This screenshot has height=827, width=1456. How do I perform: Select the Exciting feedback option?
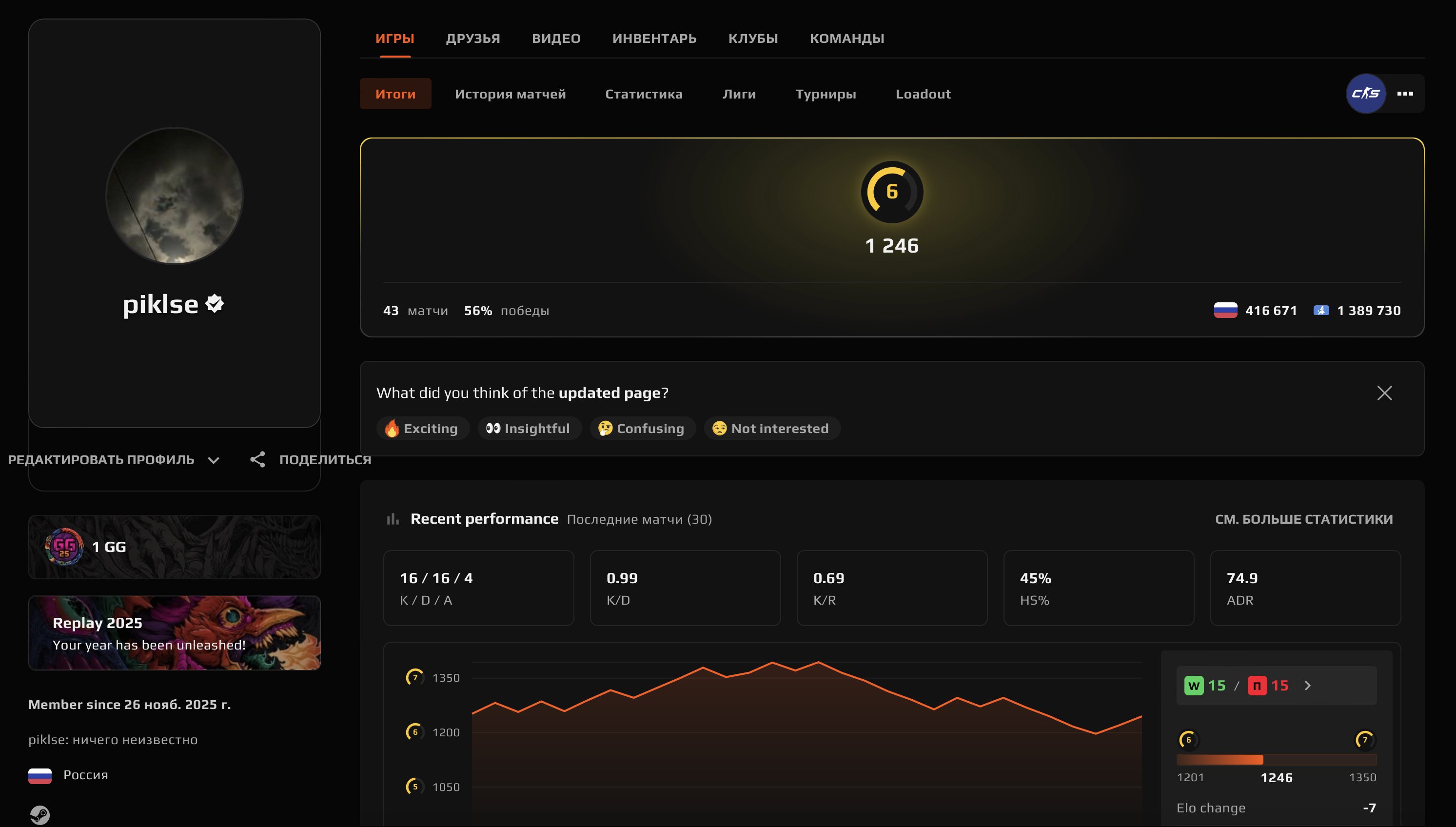click(x=422, y=428)
